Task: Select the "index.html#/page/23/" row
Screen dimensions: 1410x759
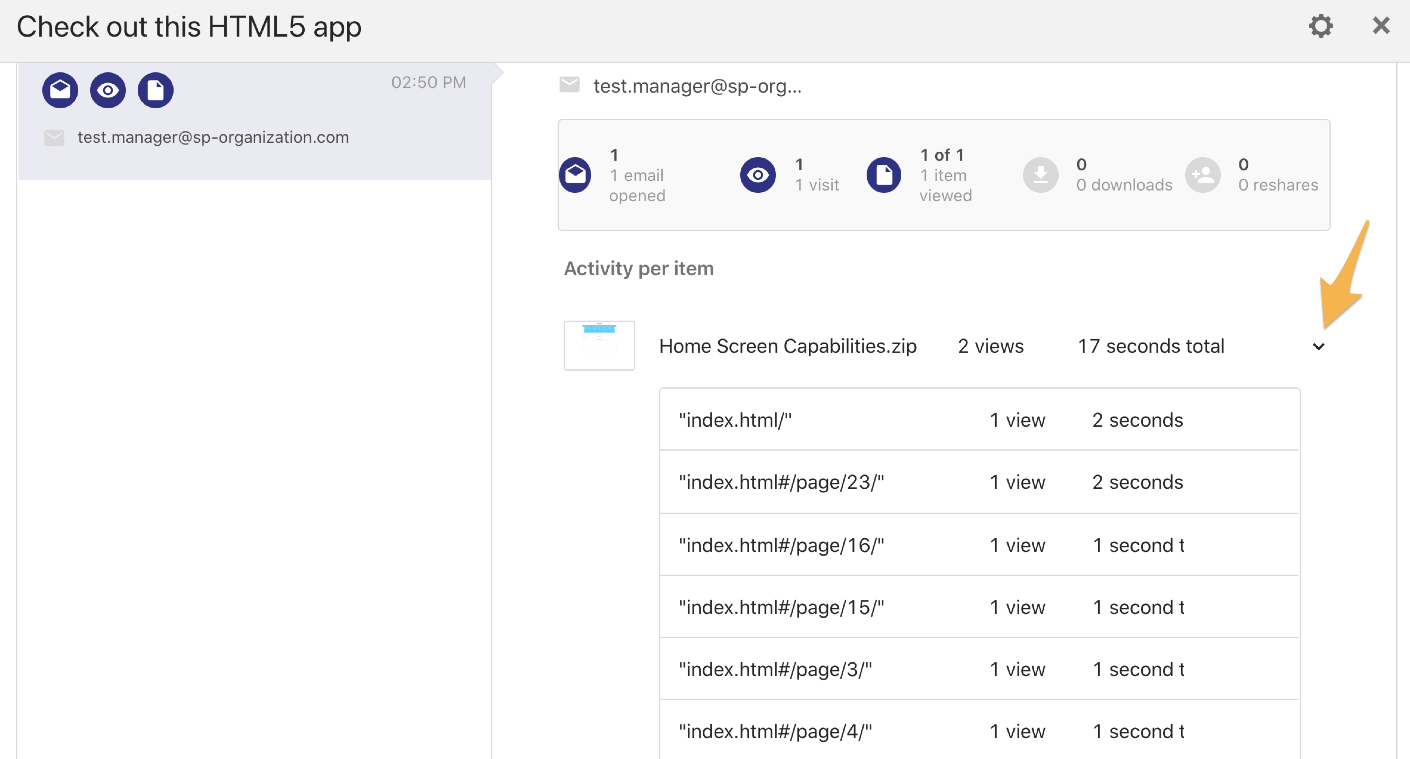Action: tap(979, 482)
